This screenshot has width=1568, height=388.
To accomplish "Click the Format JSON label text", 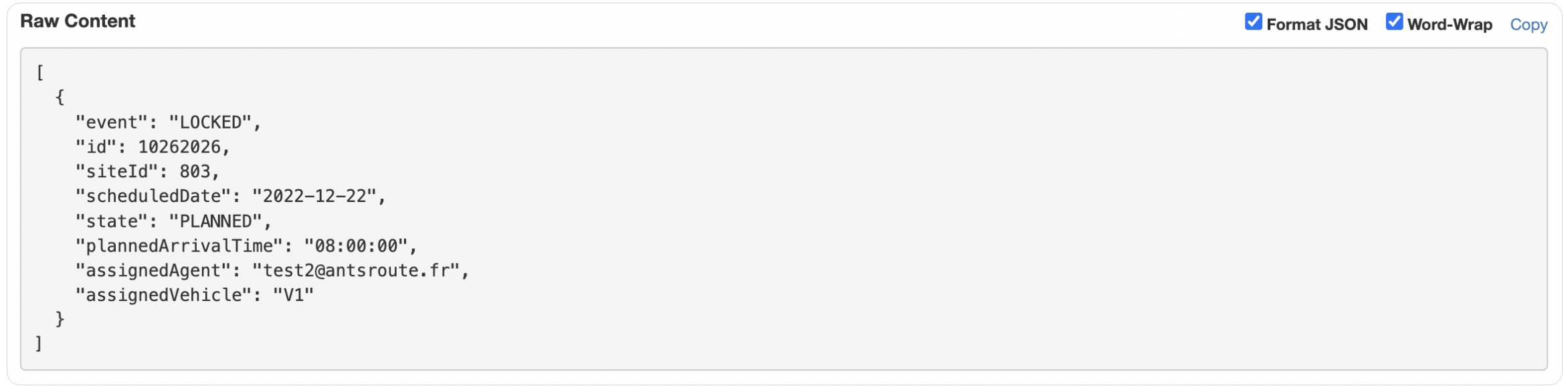I will 1316,24.
